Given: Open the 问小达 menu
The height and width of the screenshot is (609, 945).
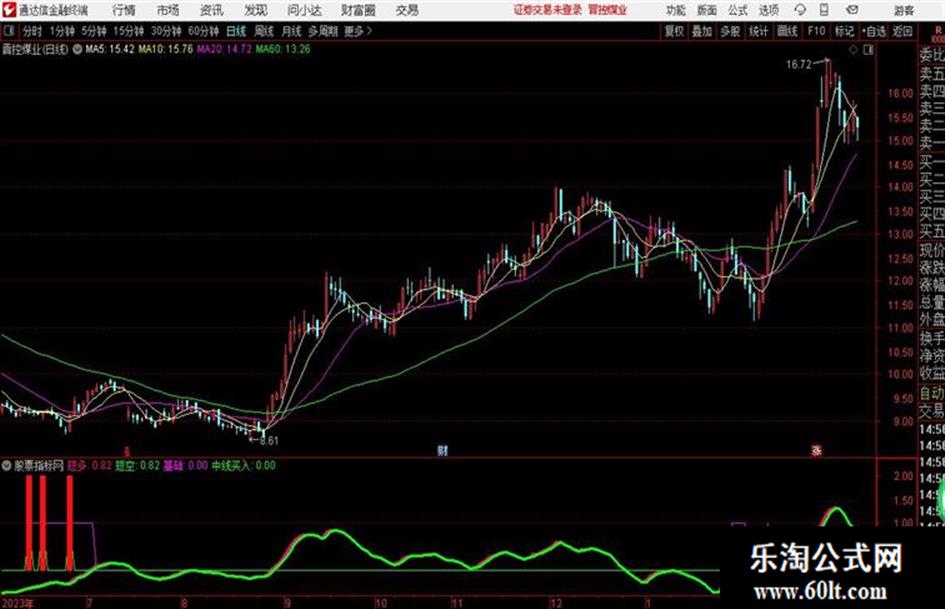Looking at the screenshot, I should 304,10.
